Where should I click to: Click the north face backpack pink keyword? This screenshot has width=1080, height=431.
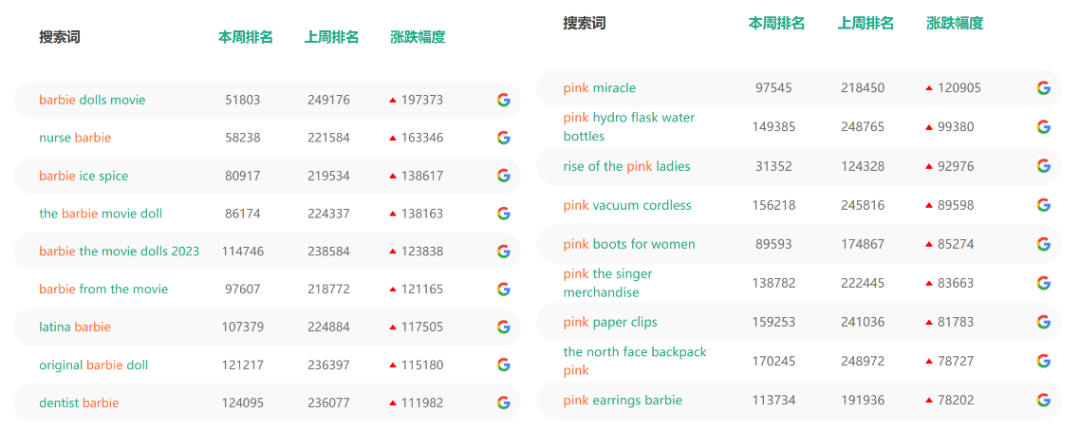coord(634,361)
